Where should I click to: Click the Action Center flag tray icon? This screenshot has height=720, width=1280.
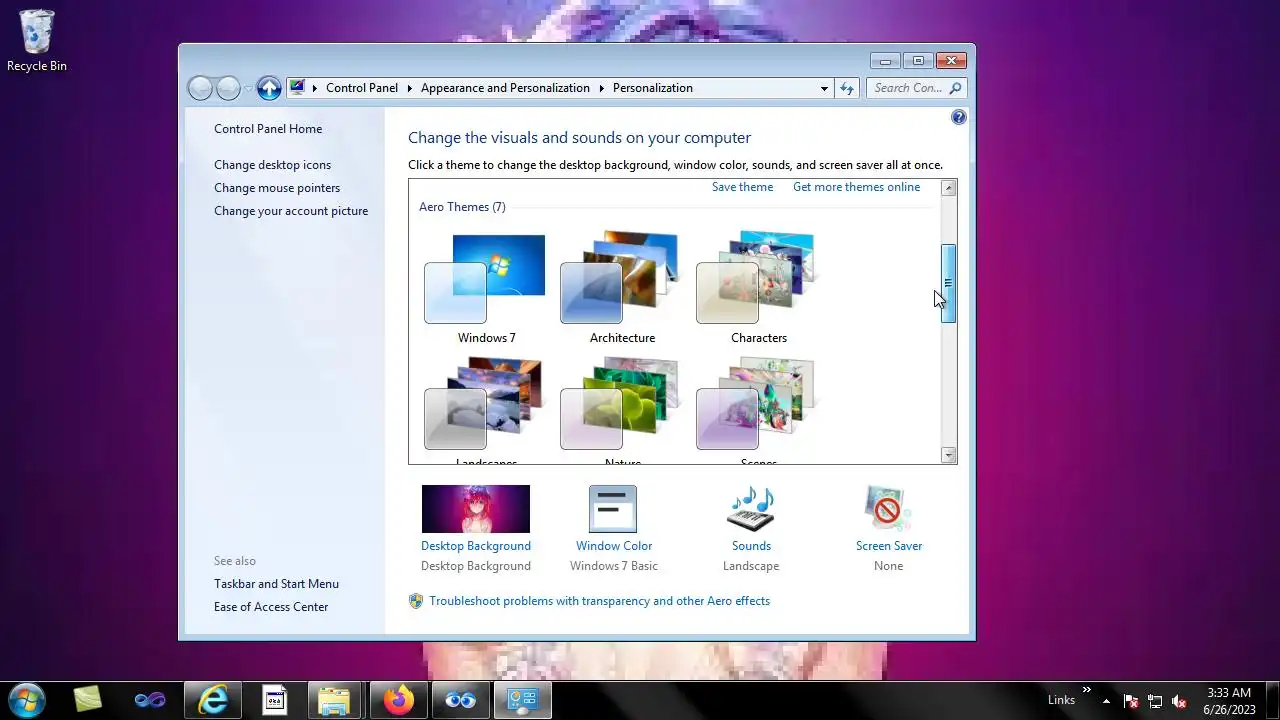[1131, 701]
